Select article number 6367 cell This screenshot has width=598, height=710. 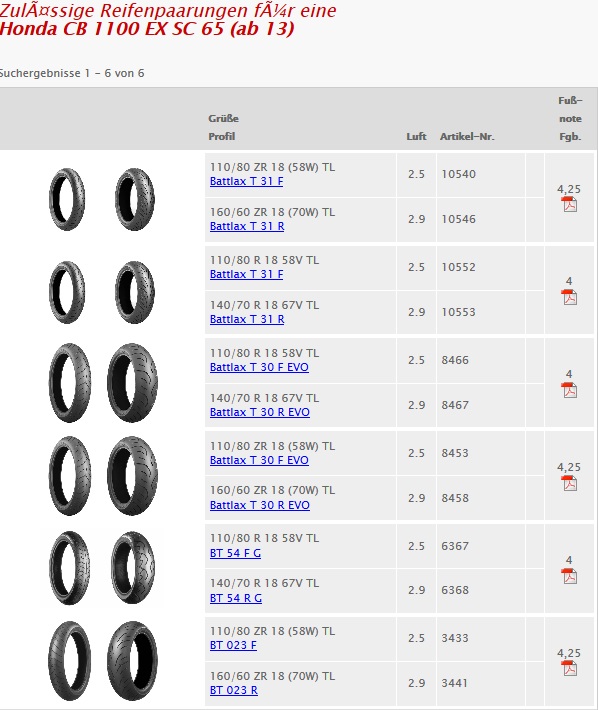click(480, 546)
